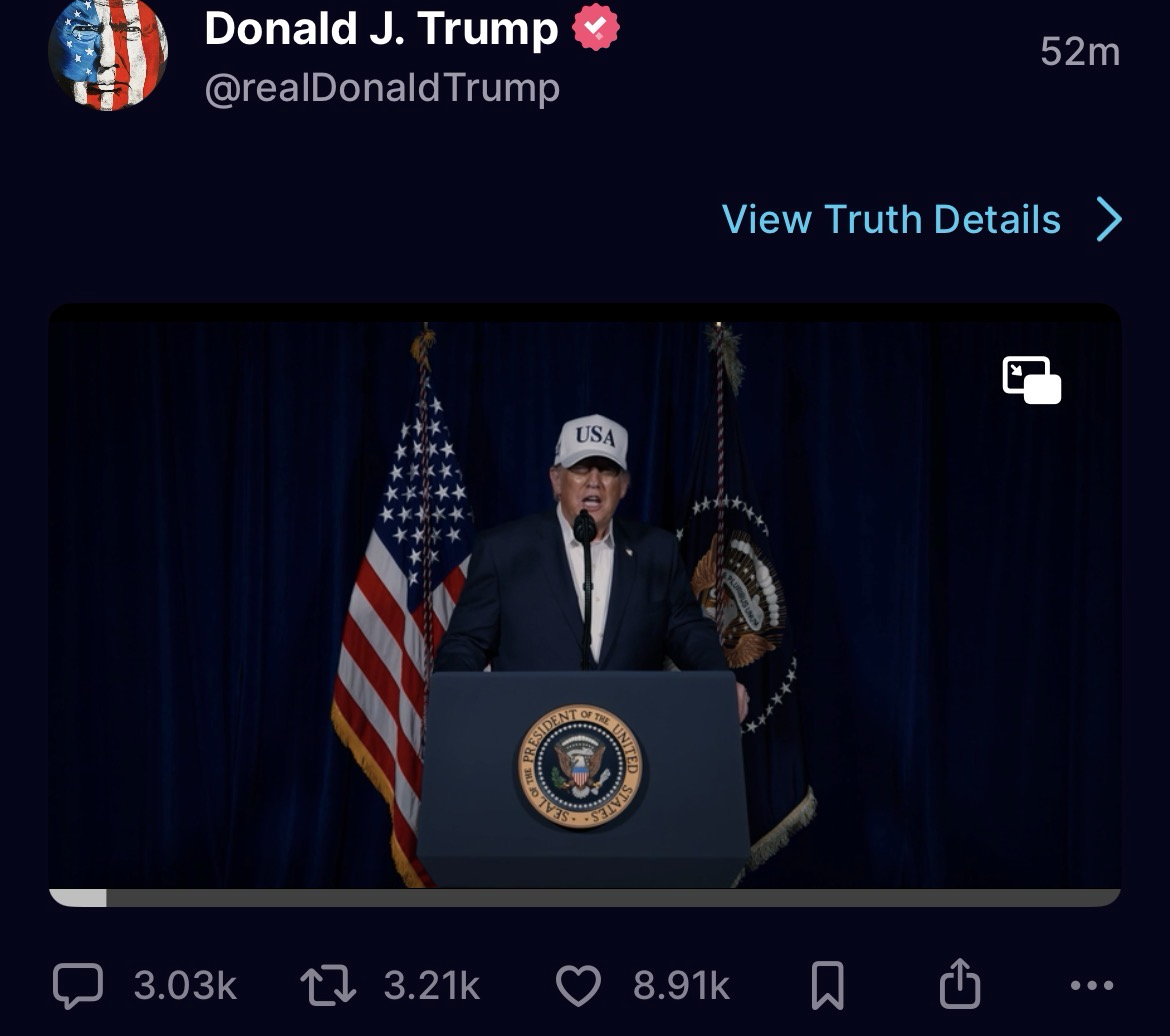This screenshot has width=1170, height=1036.
Task: View the 8.91k likes count
Action: (681, 985)
